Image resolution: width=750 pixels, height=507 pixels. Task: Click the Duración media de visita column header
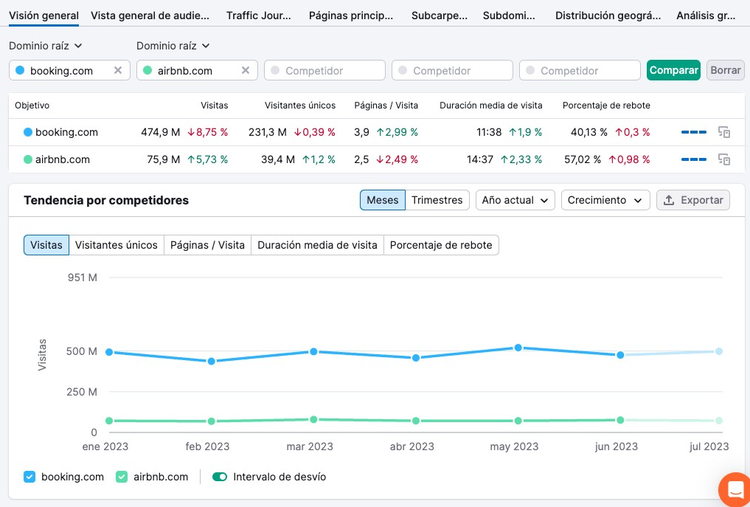[491, 105]
